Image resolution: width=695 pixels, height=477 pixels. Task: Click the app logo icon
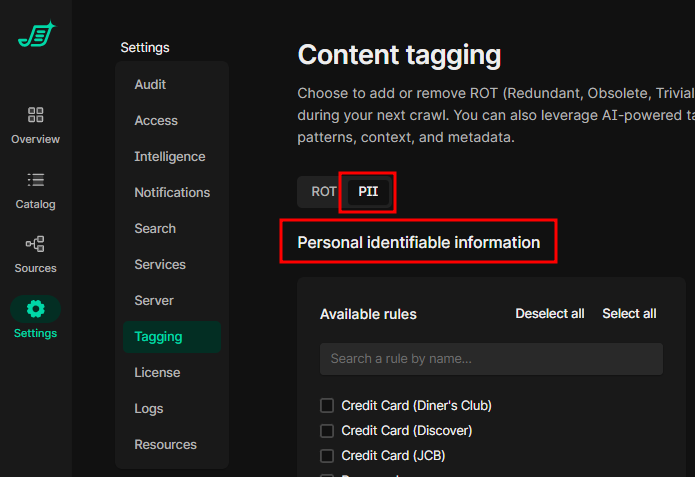(x=36, y=35)
